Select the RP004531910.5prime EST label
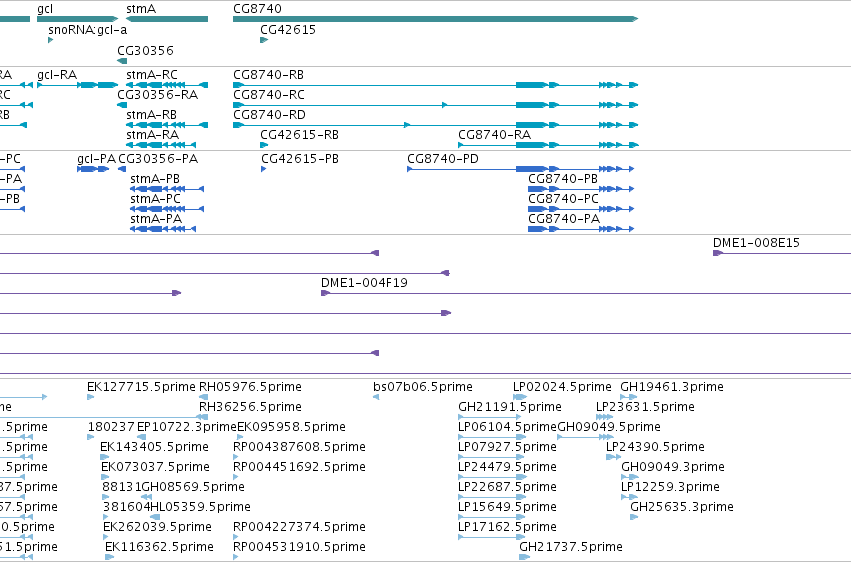Viewport: 851px width, 562px height. (x=299, y=547)
